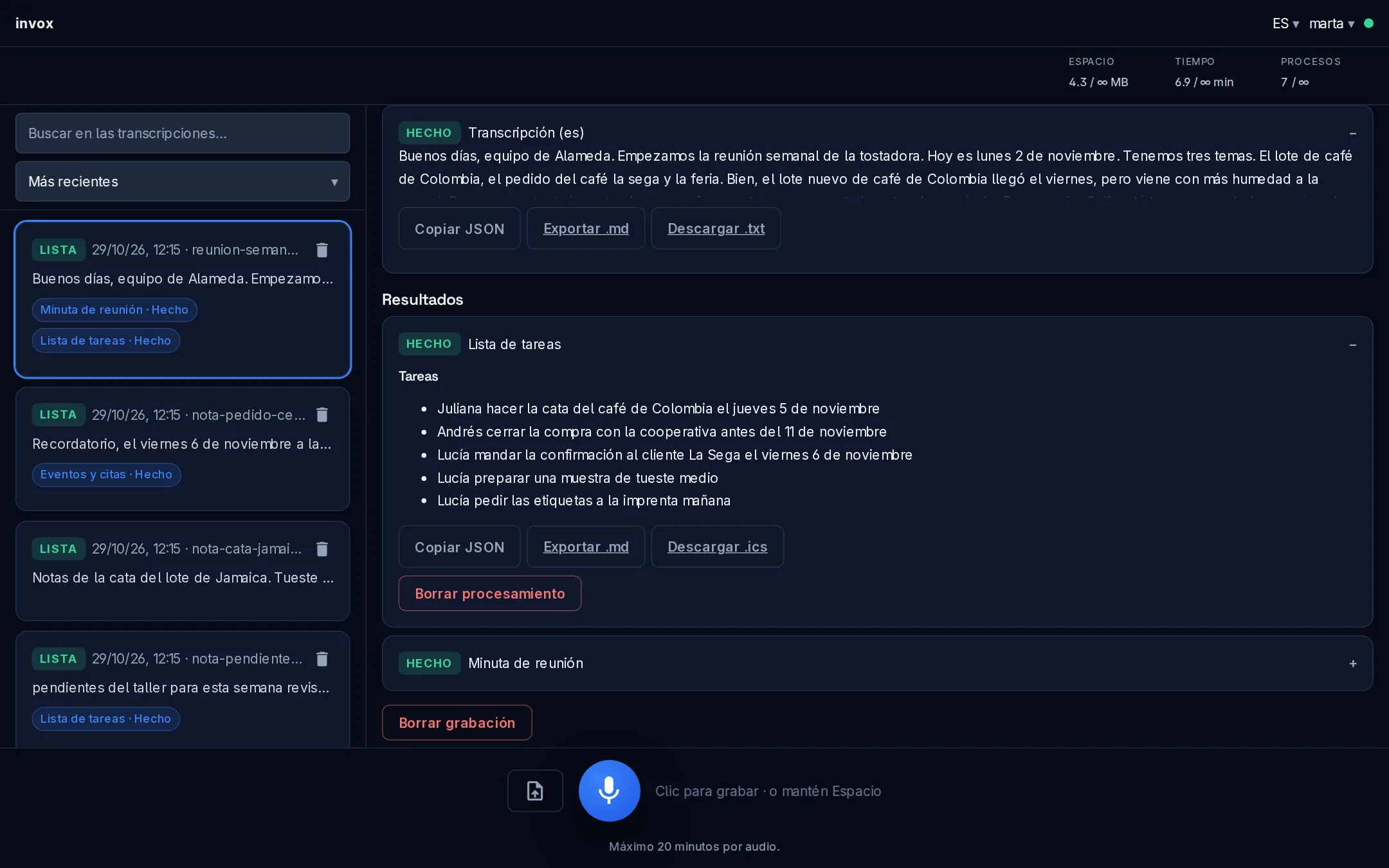Viewport: 1389px width, 868px height.
Task: Click the task 'Juliana hacer la cata del café'
Action: click(x=658, y=409)
